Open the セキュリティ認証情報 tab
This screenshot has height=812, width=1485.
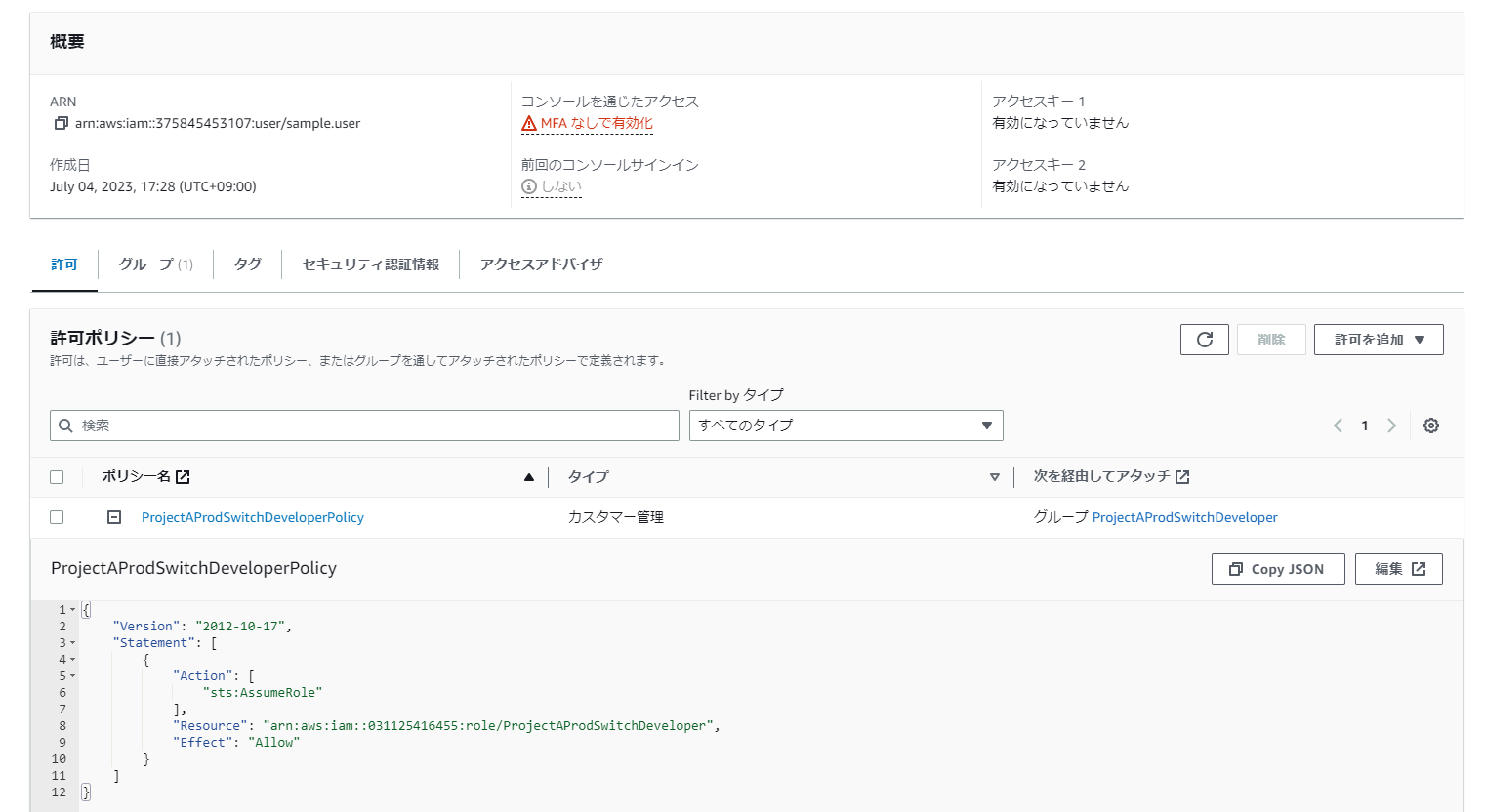tap(371, 264)
